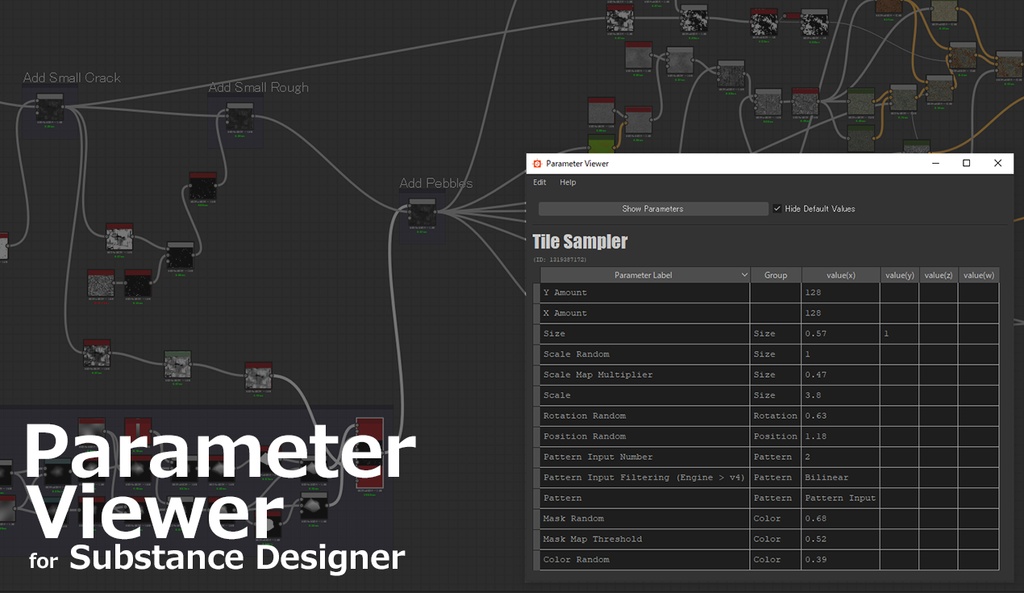Click the value(y) column header
Image resolution: width=1024 pixels, height=593 pixels.
tap(899, 275)
